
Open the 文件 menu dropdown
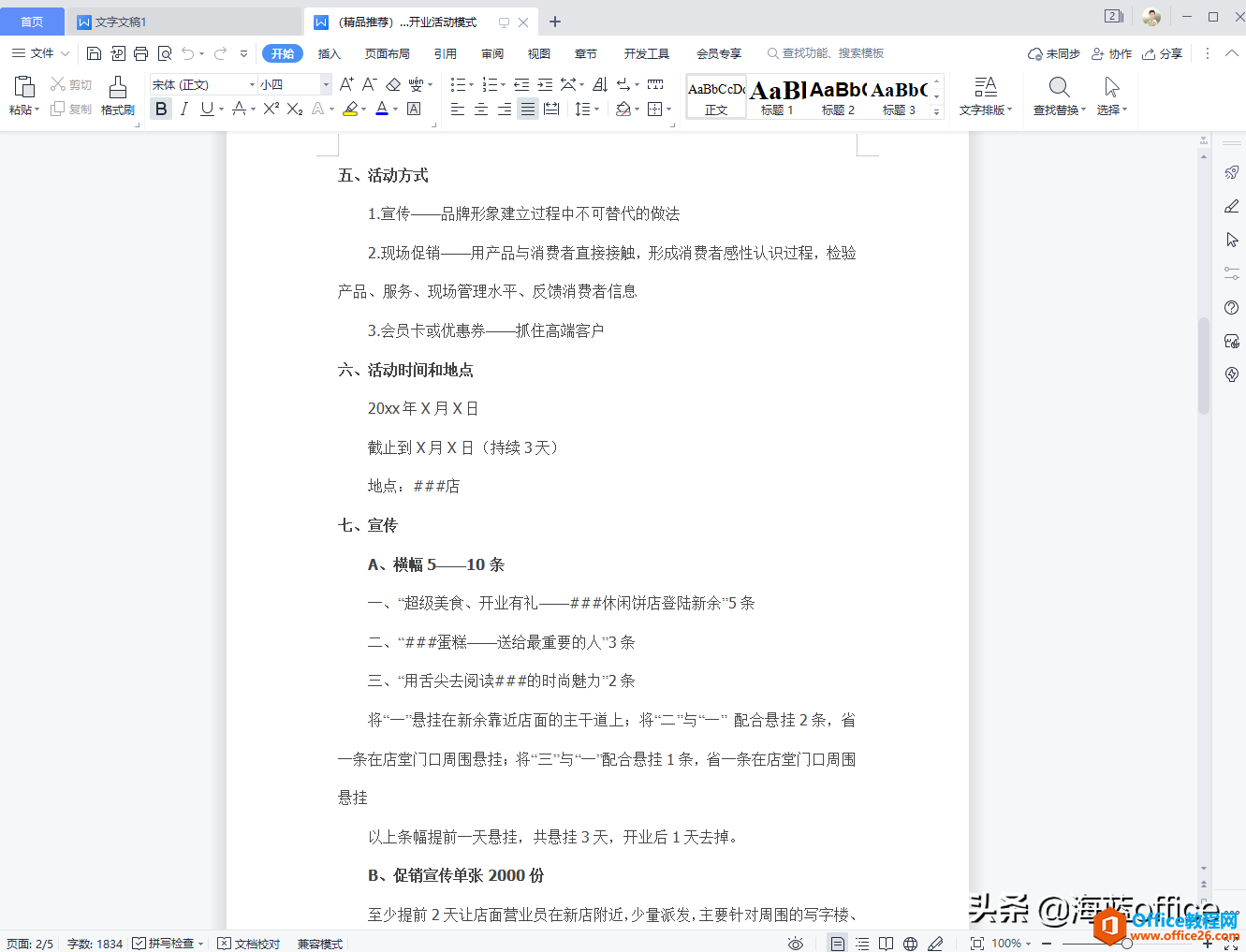pyautogui.click(x=41, y=53)
